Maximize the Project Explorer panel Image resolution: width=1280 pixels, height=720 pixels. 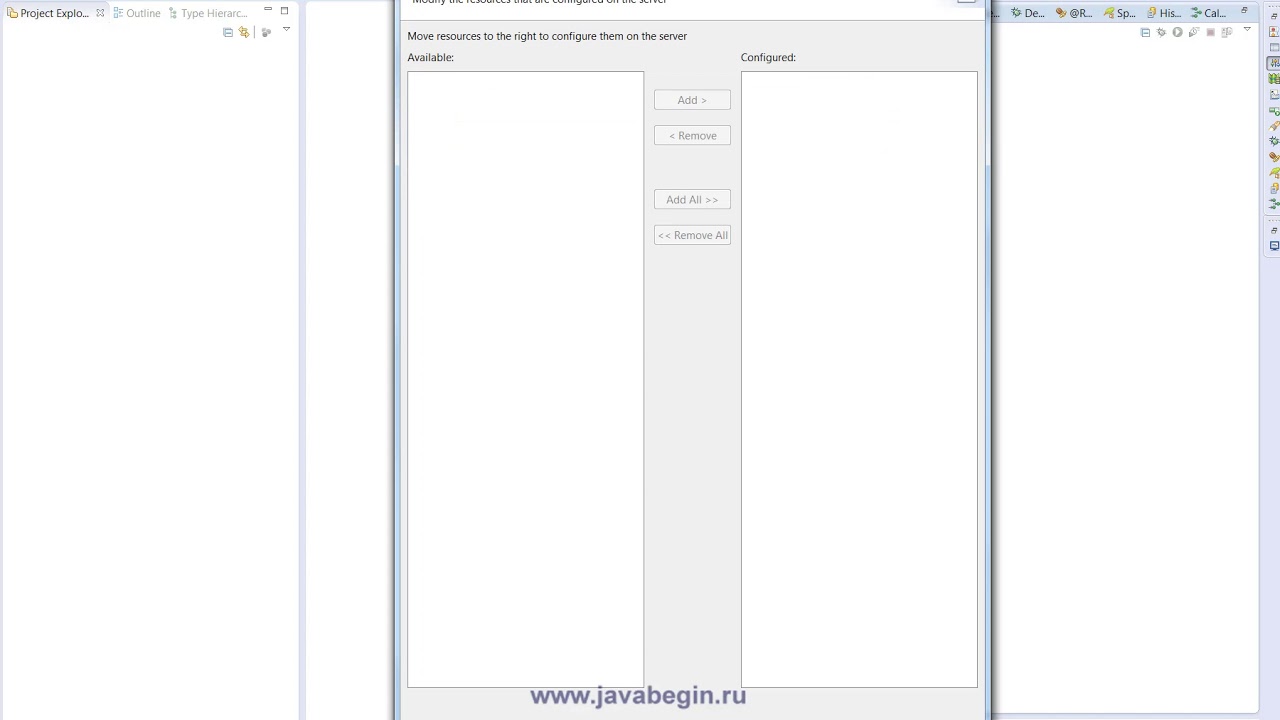284,10
